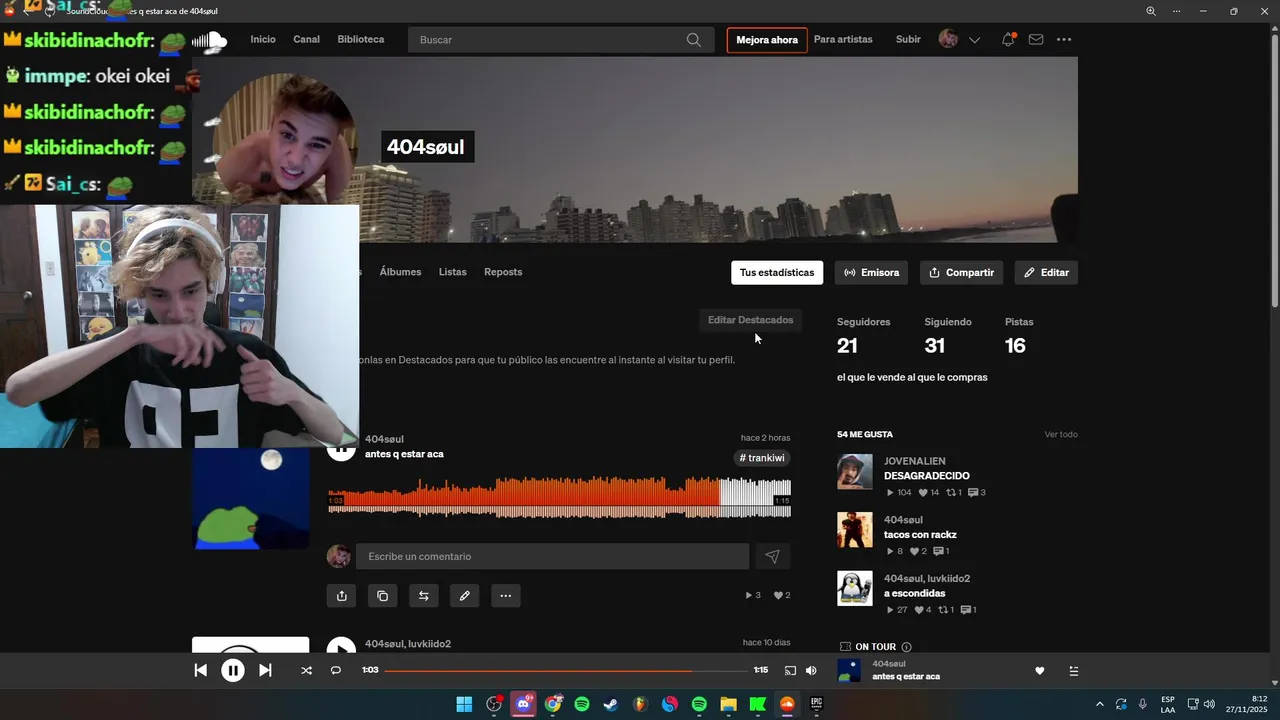Start the Emisora station

point(871,273)
